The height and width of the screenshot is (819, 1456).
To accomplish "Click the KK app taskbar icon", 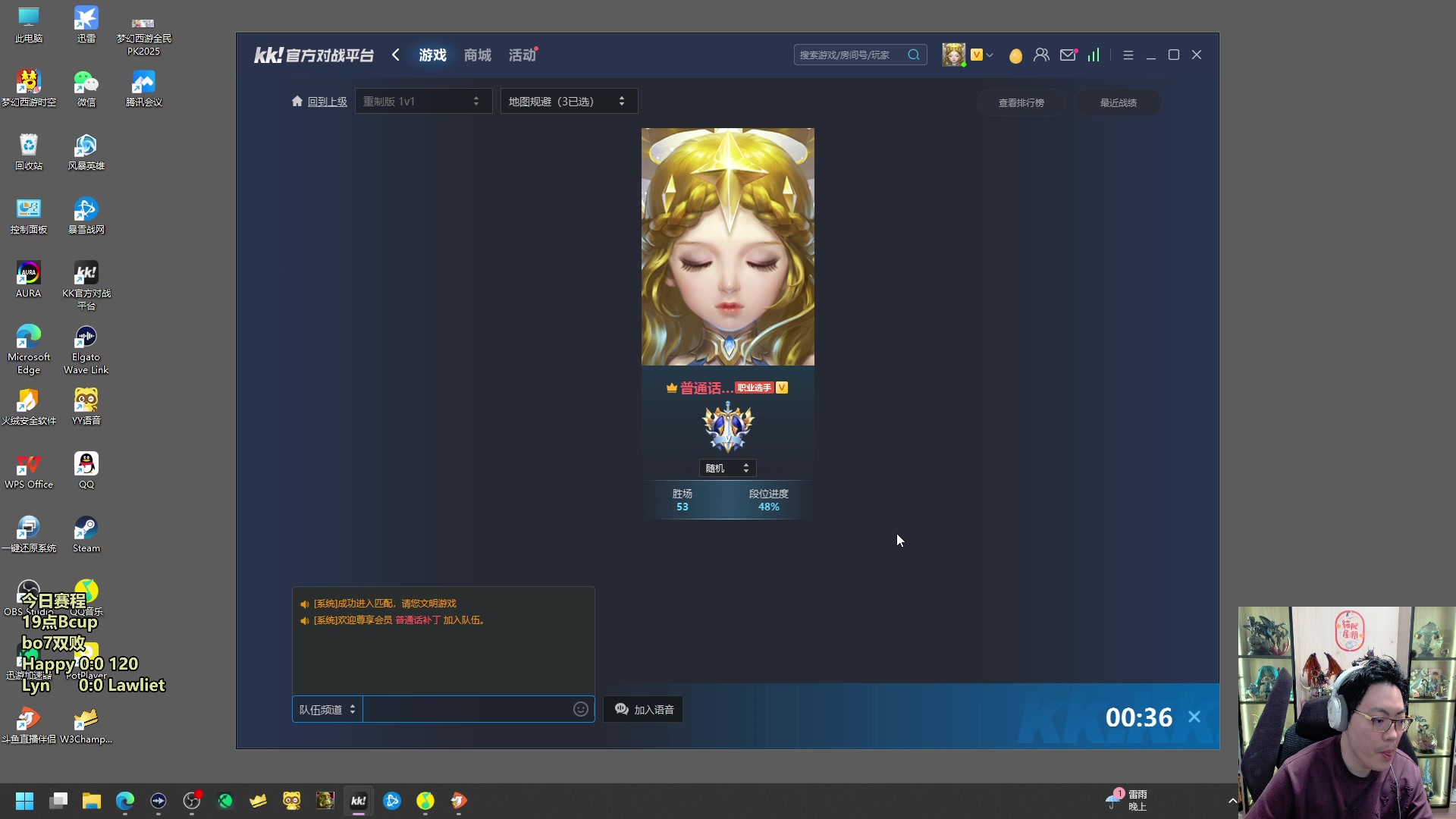I will tap(359, 801).
